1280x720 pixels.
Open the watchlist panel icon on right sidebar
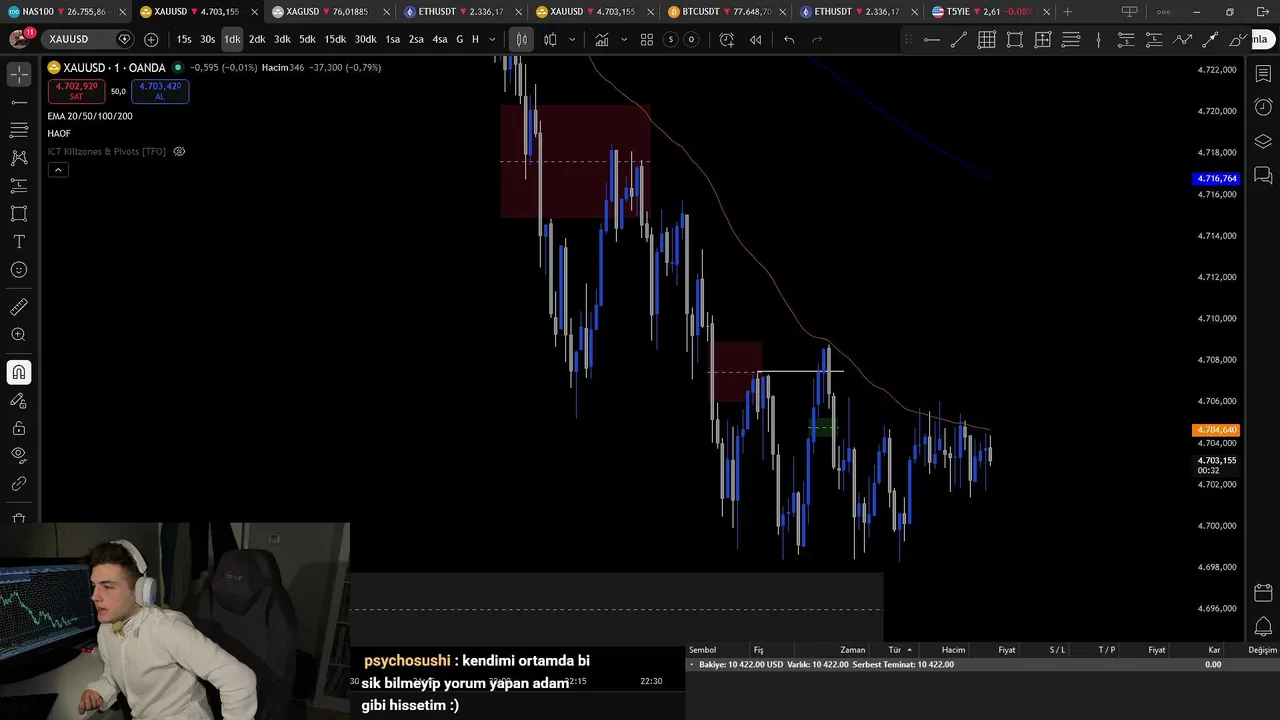point(1263,74)
